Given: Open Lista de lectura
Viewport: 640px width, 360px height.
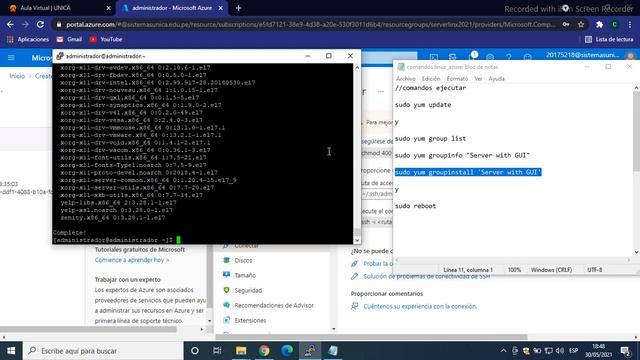Looking at the screenshot, I should [x=609, y=39].
